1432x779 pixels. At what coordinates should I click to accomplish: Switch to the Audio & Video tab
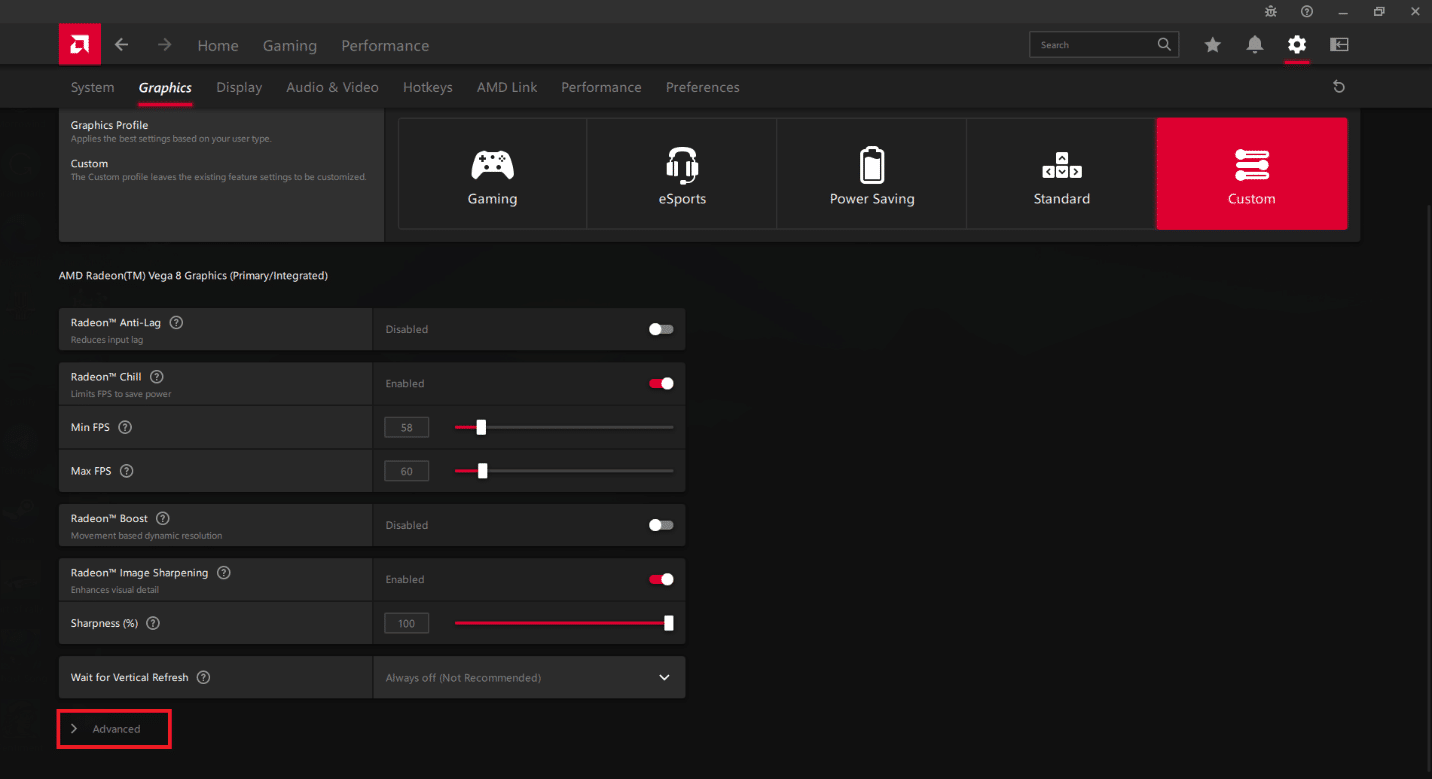(x=332, y=87)
